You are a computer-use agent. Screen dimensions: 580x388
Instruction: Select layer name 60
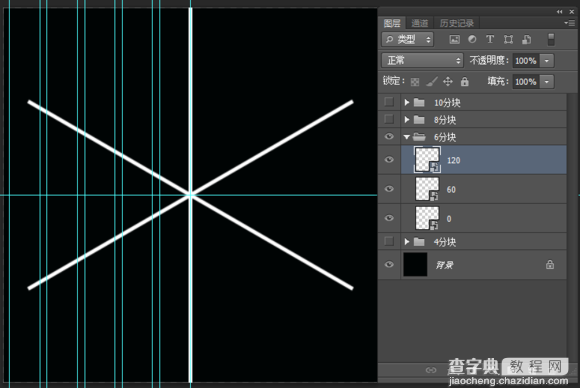tap(451, 189)
